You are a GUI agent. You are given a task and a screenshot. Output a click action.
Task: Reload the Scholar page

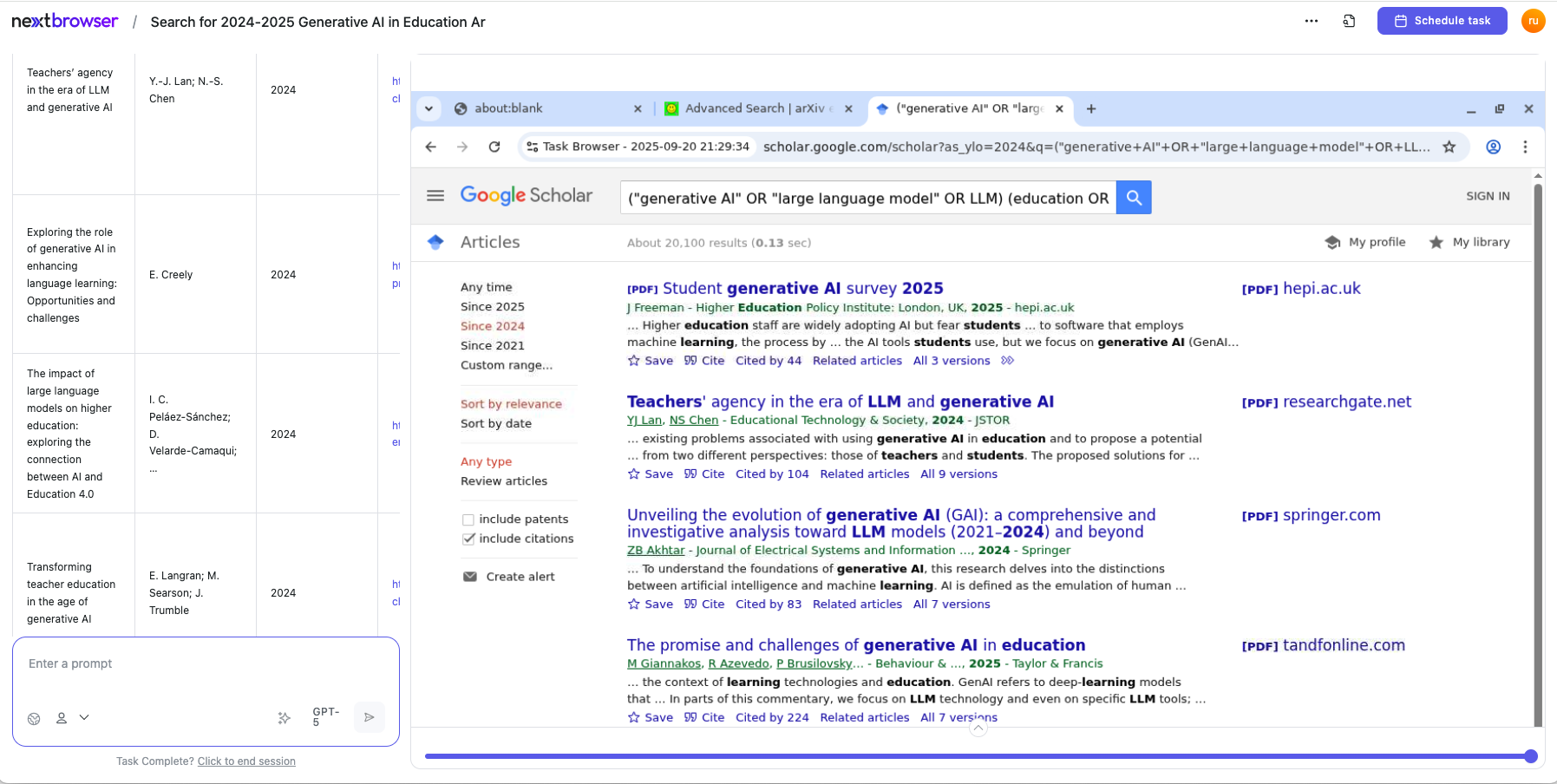click(494, 147)
